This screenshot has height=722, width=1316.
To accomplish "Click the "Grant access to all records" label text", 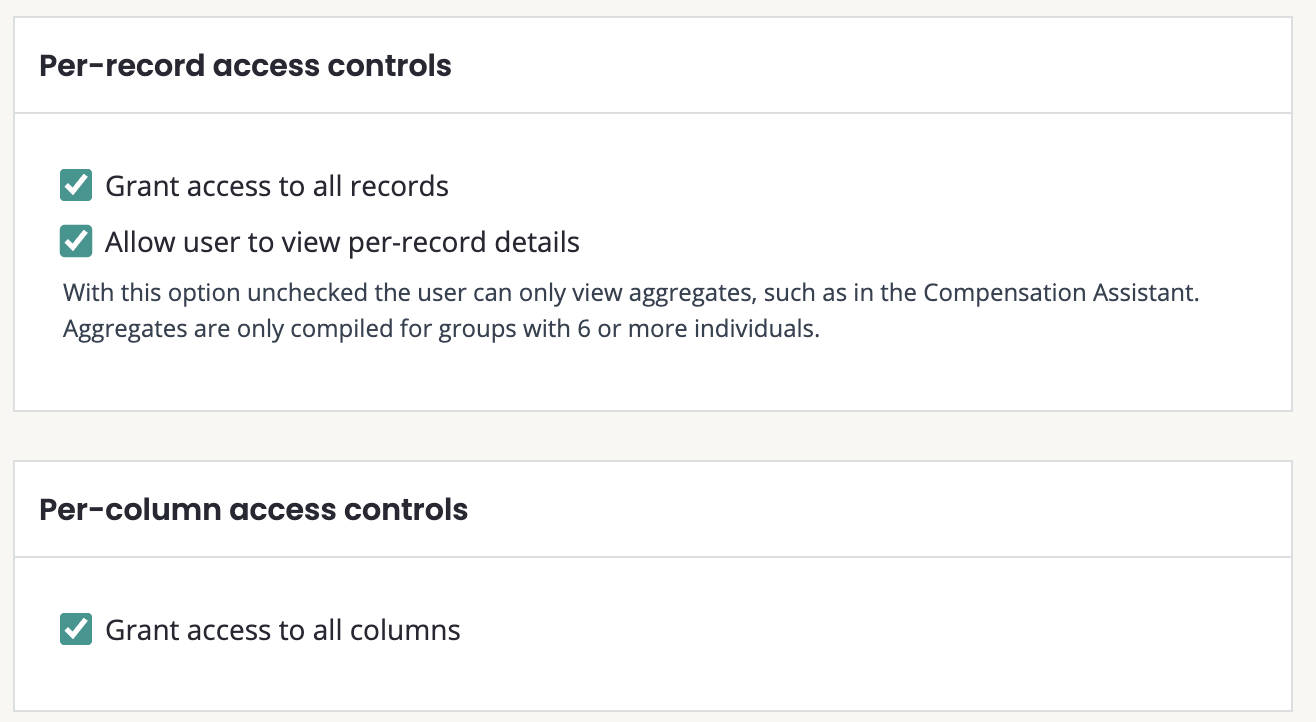I will [x=276, y=186].
